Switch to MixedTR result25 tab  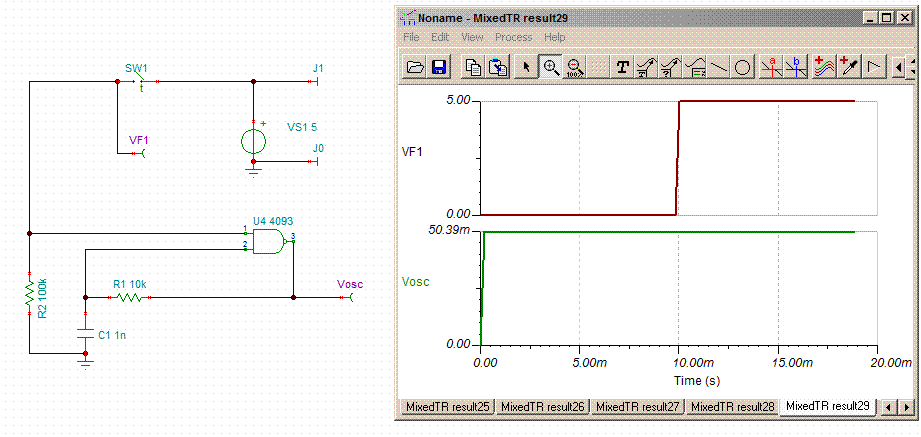pos(448,406)
